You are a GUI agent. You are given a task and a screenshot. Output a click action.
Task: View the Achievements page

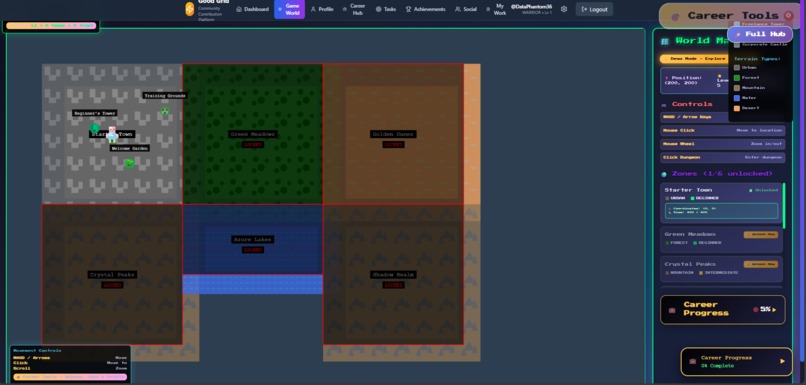click(x=426, y=9)
